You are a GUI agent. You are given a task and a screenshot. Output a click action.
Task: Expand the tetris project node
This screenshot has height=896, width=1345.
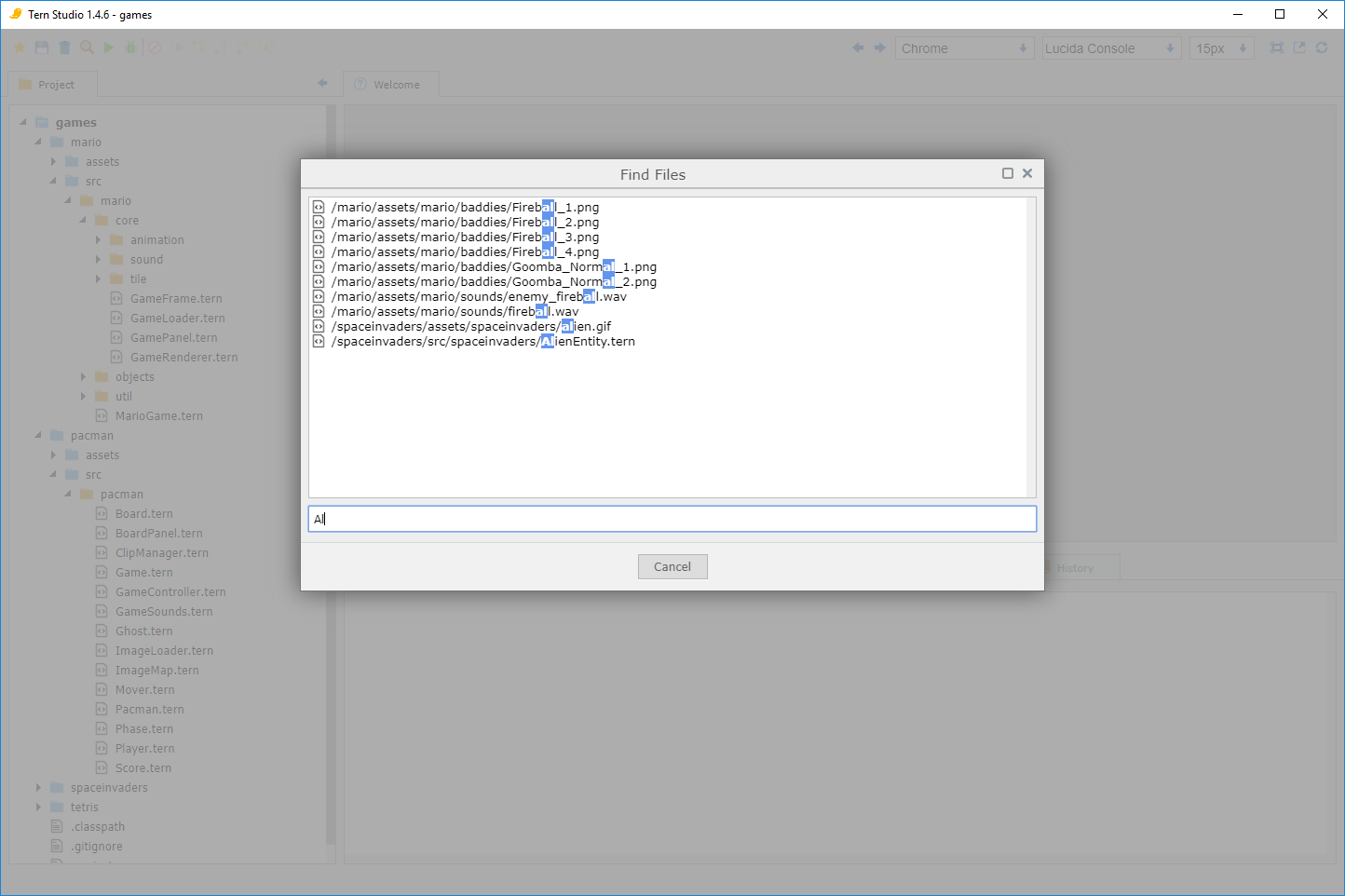(38, 807)
